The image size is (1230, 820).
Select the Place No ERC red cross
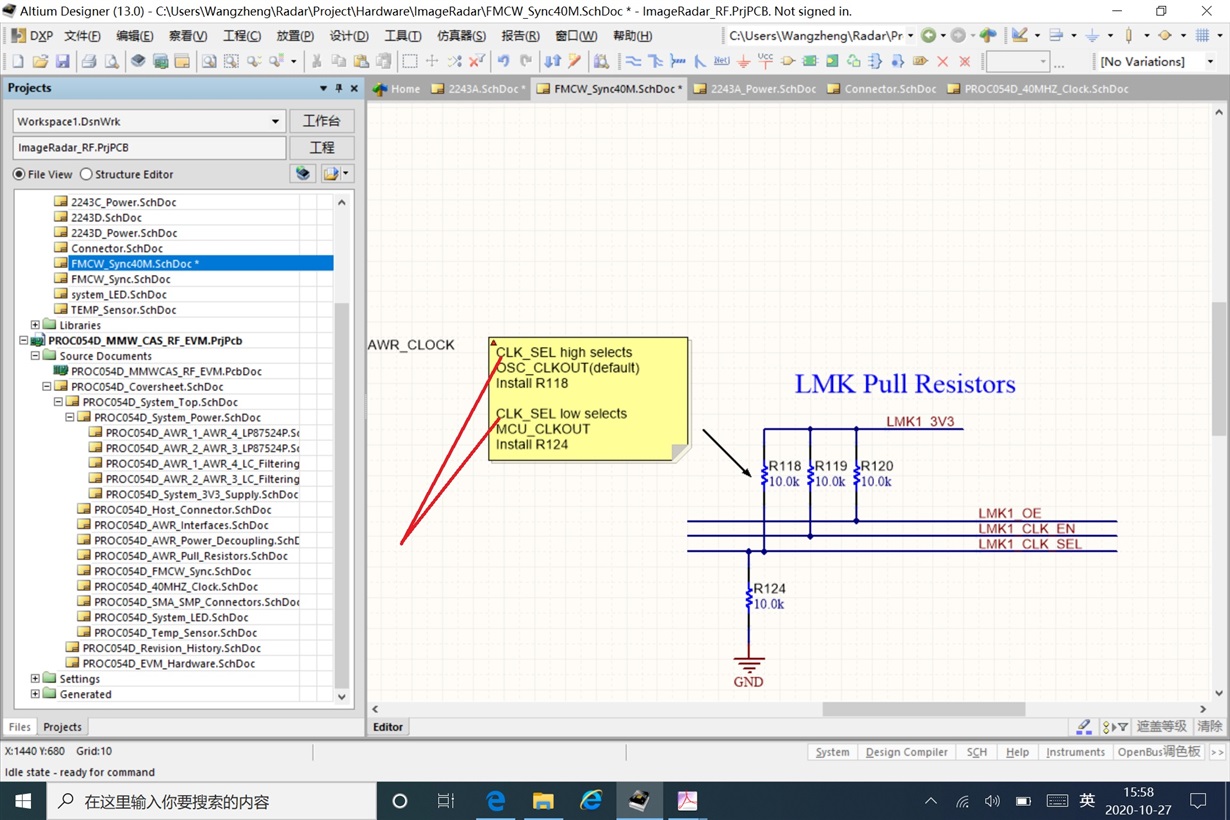coord(942,61)
